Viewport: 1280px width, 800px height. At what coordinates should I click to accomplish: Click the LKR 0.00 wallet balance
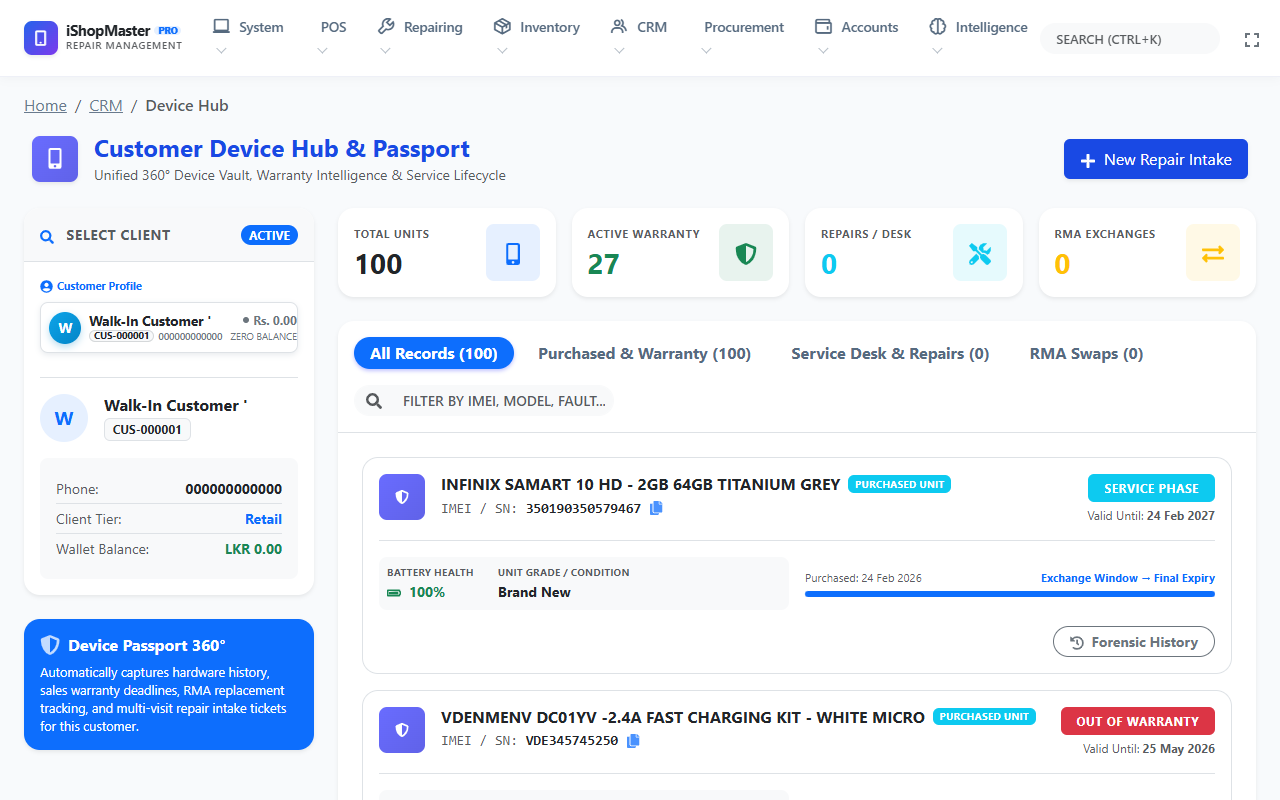pos(253,549)
